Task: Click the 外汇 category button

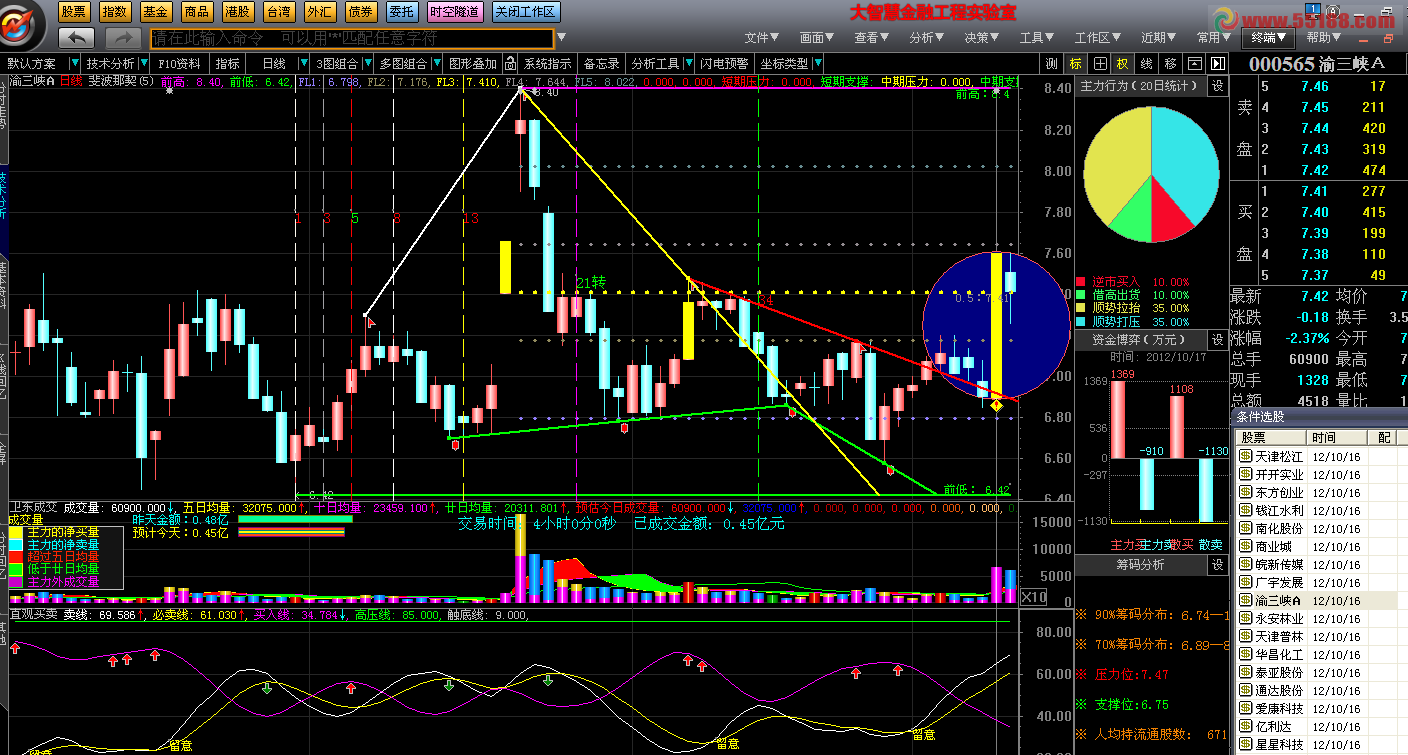Action: 319,12
